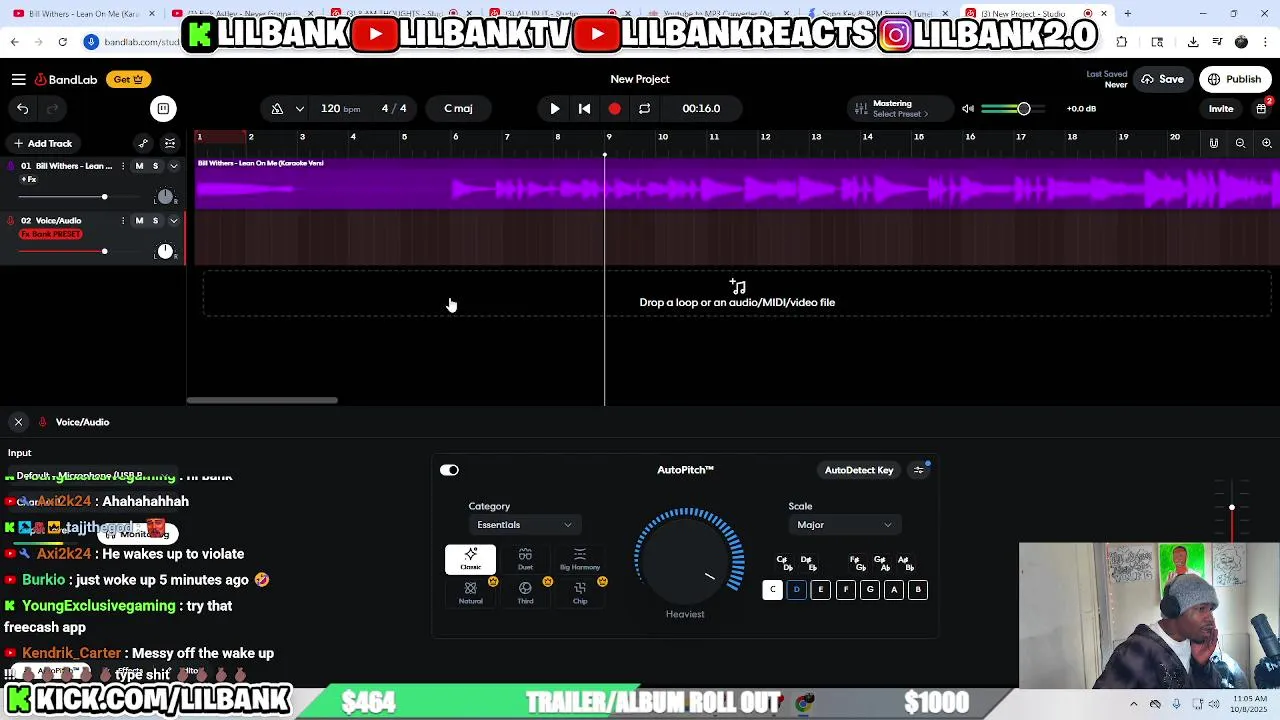Screen dimensions: 1280x720
Task: Click the Get membership button
Action: click(128, 79)
